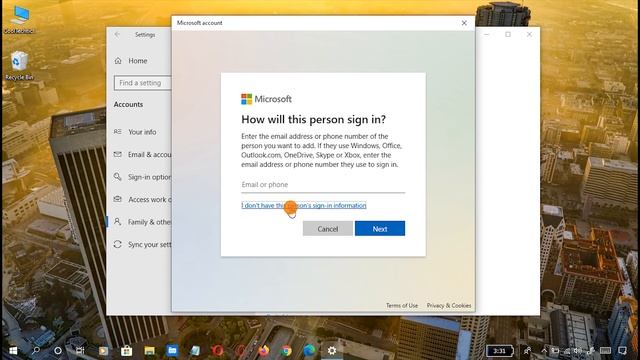Maximize the Settings window
Viewport: 640px width, 360px height.
coord(508,35)
